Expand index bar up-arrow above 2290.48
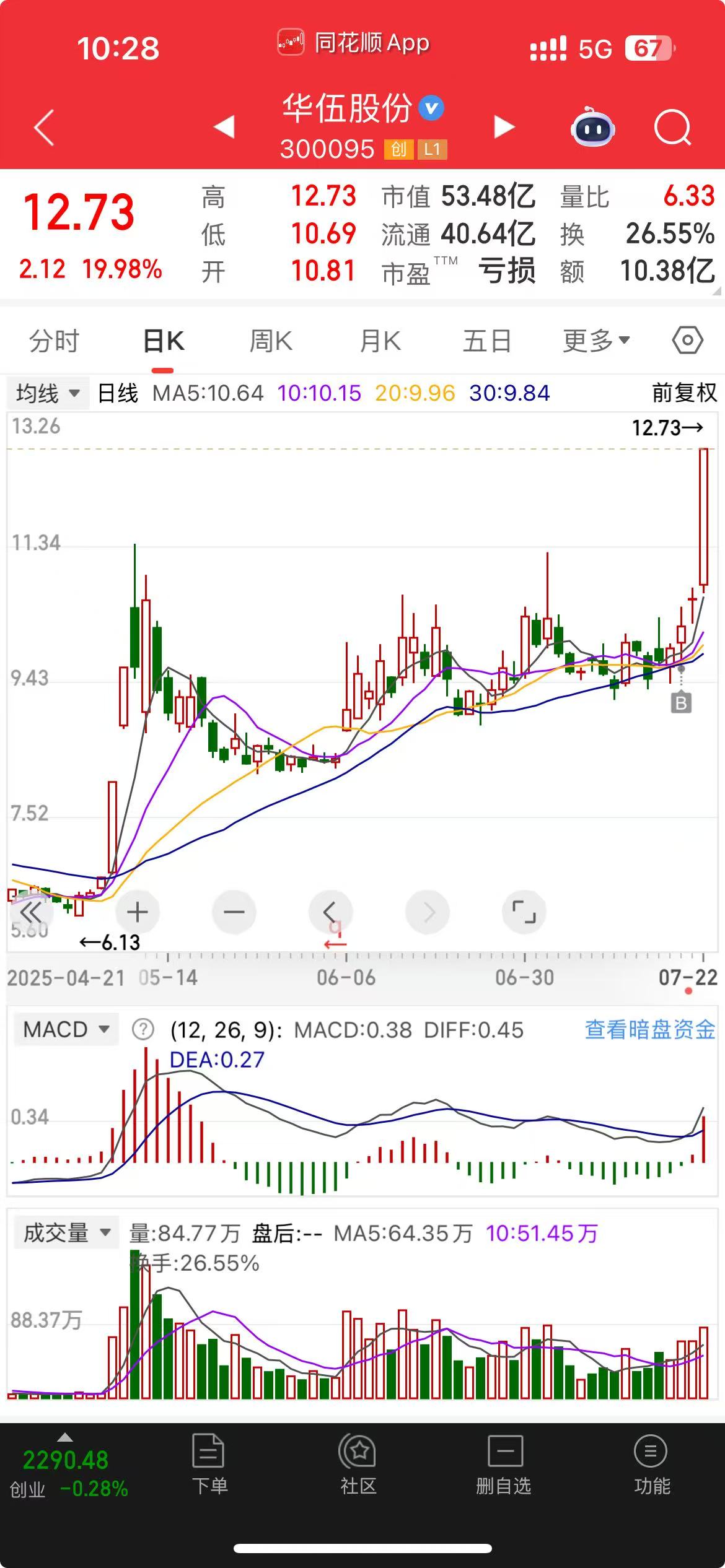 (x=64, y=1437)
